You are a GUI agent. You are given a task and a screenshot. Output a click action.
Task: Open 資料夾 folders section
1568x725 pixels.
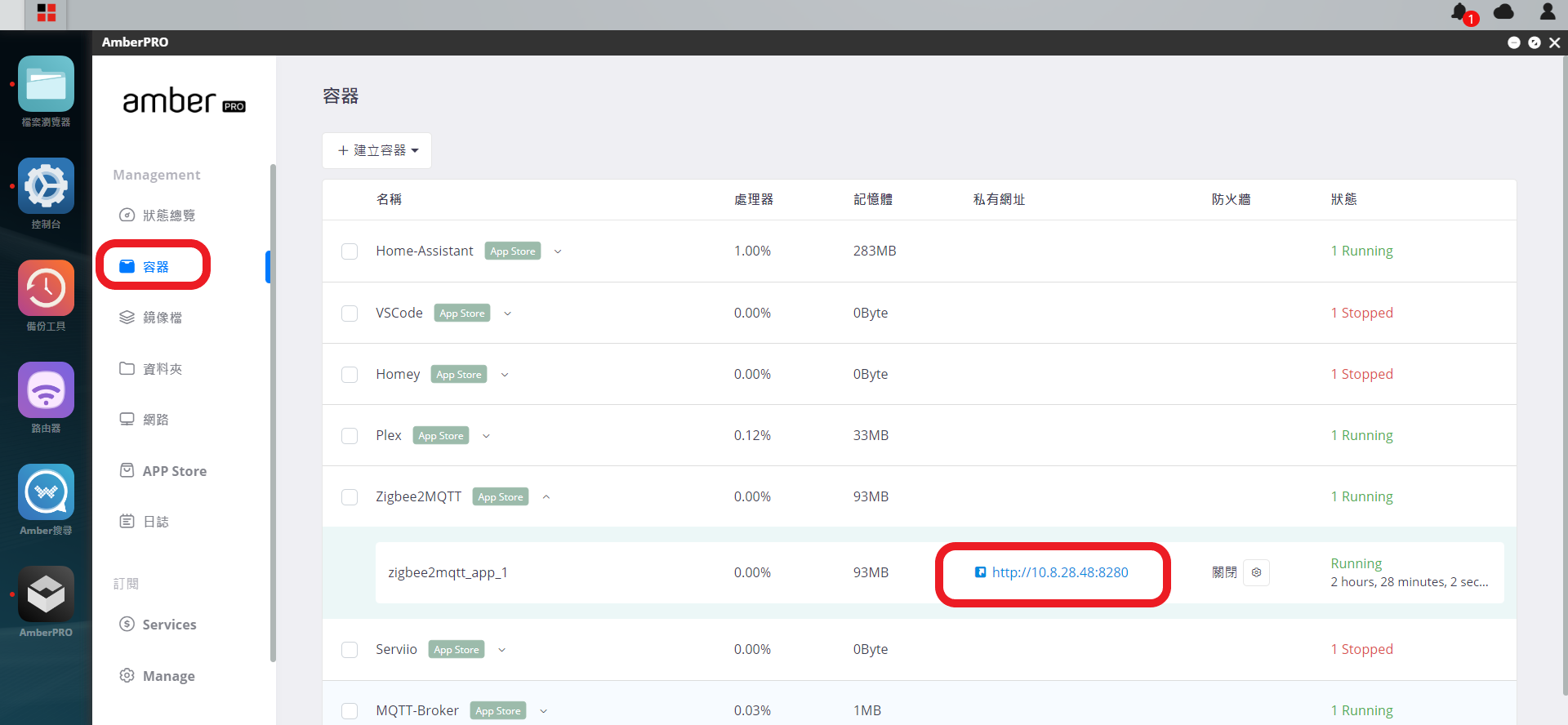[151, 369]
